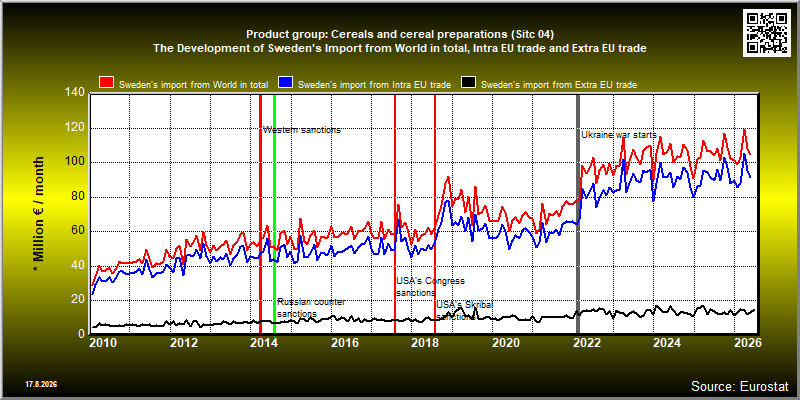The image size is (800, 400).
Task: Click the "Ukraine war starts" annotation
Action: [619, 135]
